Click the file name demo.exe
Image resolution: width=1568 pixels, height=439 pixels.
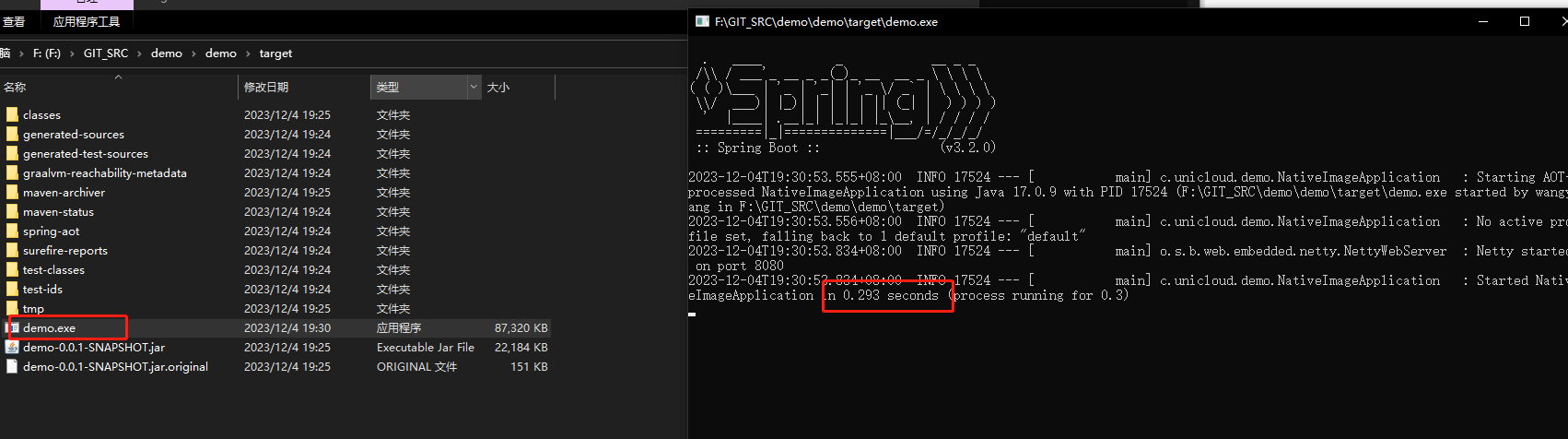(x=49, y=328)
